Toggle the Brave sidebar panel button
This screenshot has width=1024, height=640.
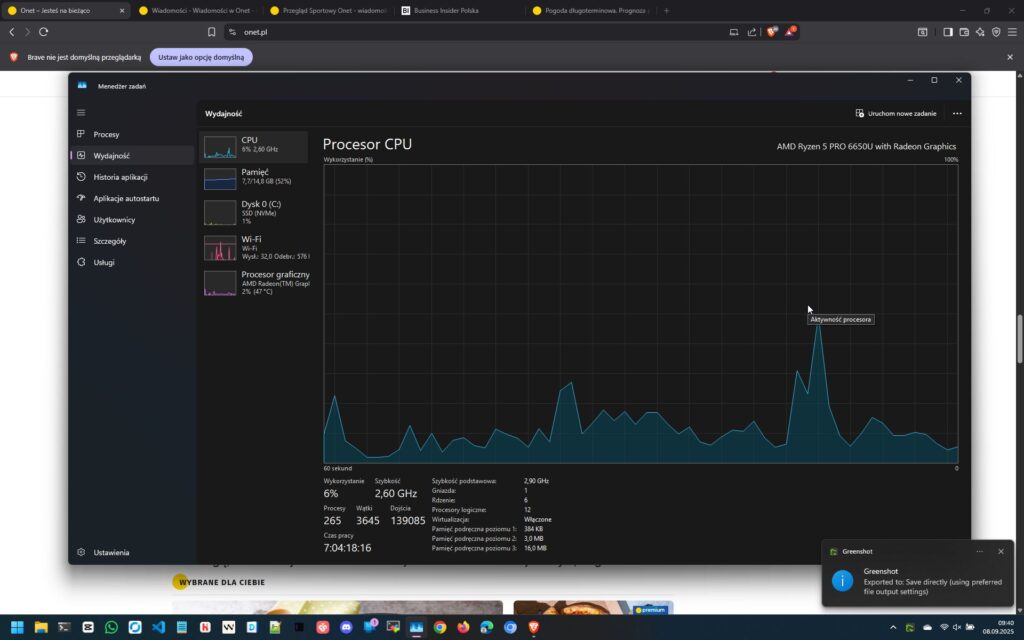[x=947, y=32]
